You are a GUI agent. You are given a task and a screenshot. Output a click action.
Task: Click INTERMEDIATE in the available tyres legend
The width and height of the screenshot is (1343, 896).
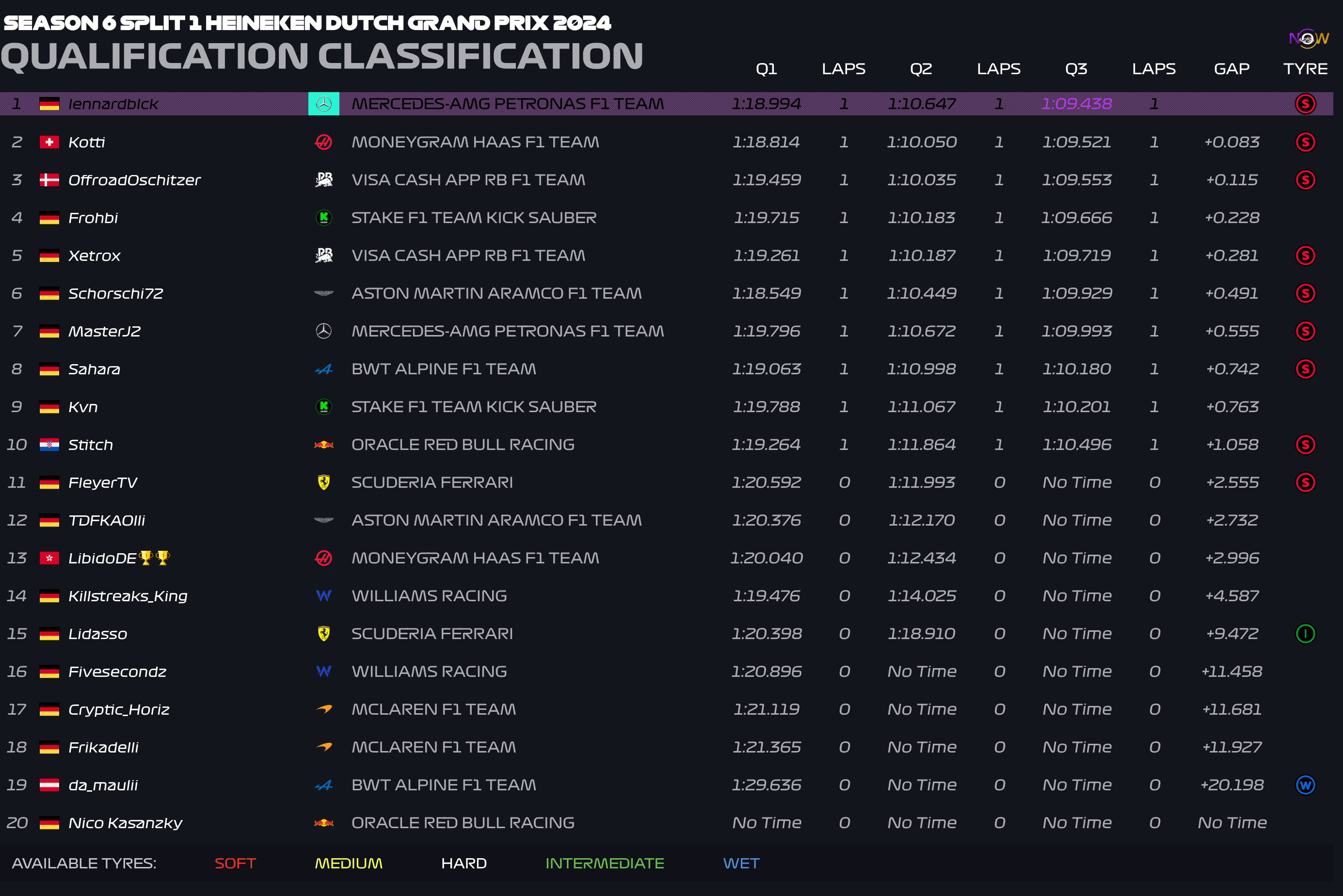pyautogui.click(x=605, y=863)
